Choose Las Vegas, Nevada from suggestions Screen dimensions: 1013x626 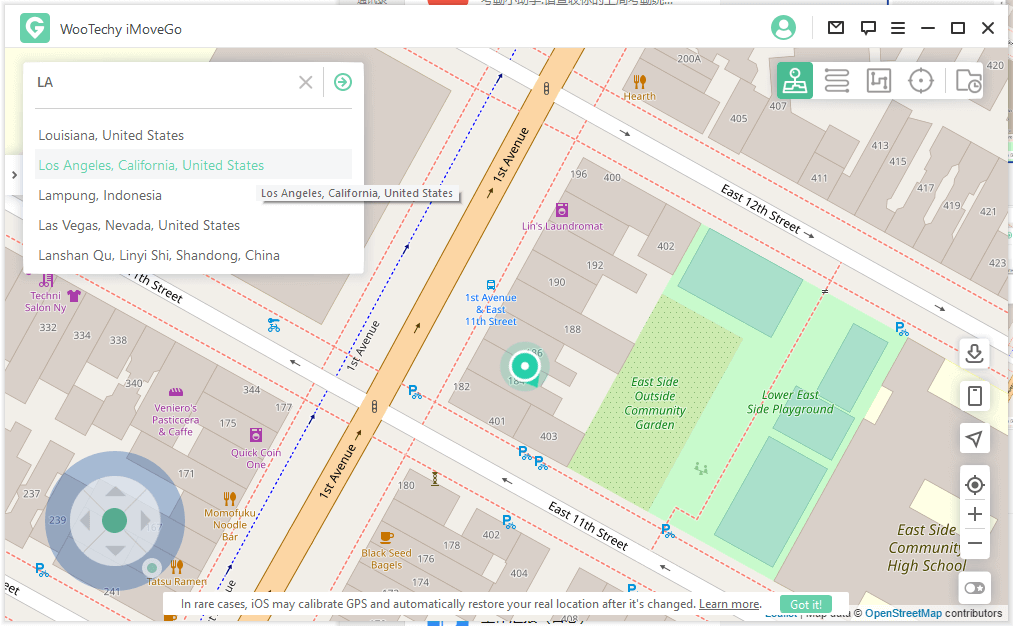[x=139, y=225]
